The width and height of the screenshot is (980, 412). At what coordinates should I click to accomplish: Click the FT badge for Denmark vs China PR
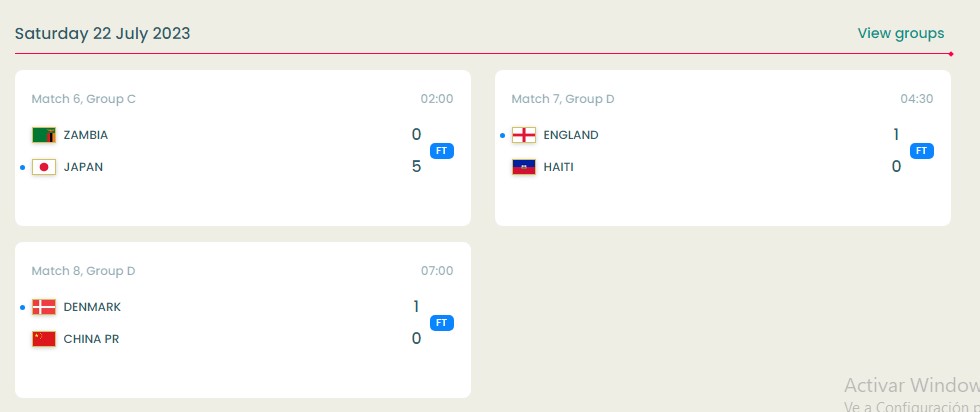[442, 323]
